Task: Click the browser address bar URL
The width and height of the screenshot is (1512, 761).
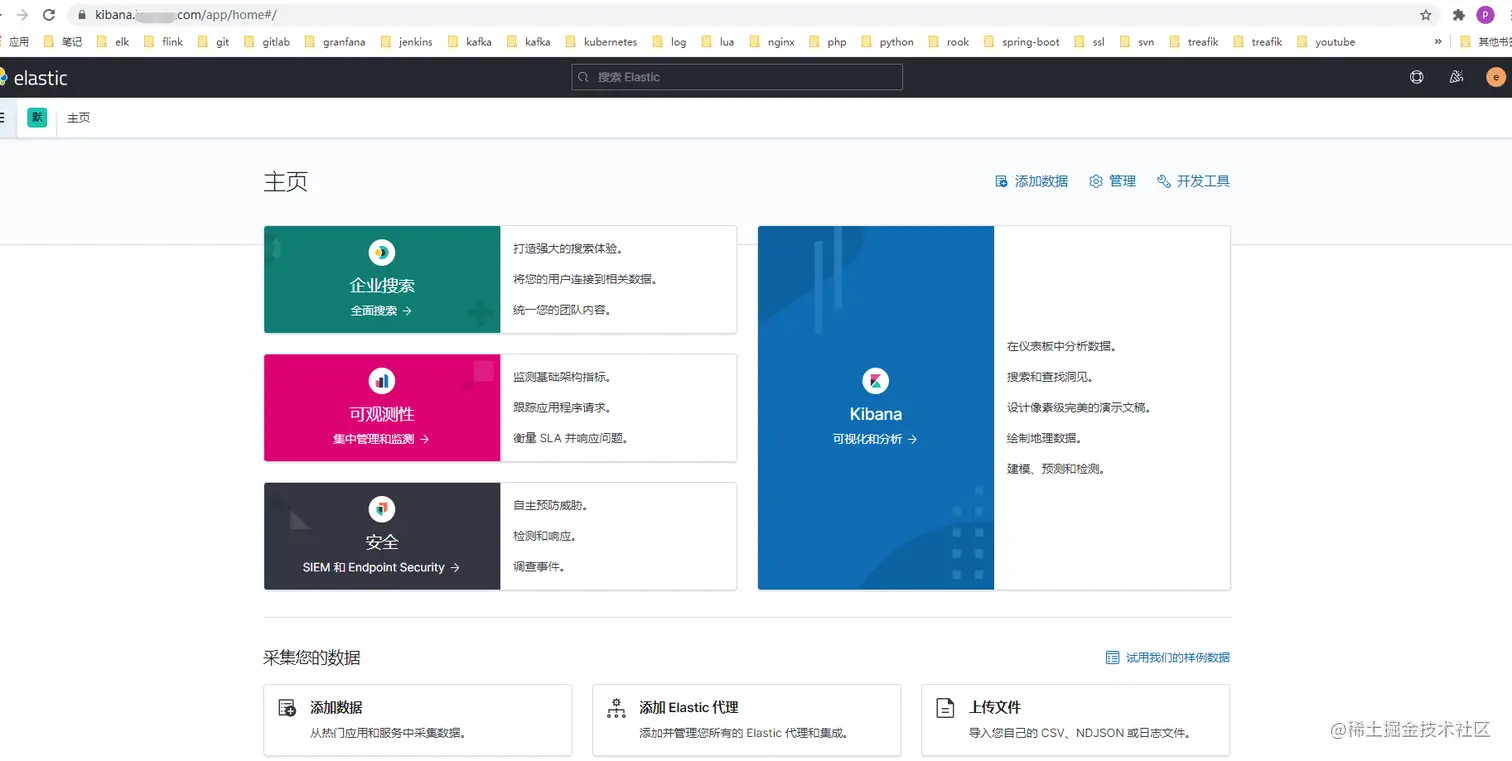Action: 186,15
